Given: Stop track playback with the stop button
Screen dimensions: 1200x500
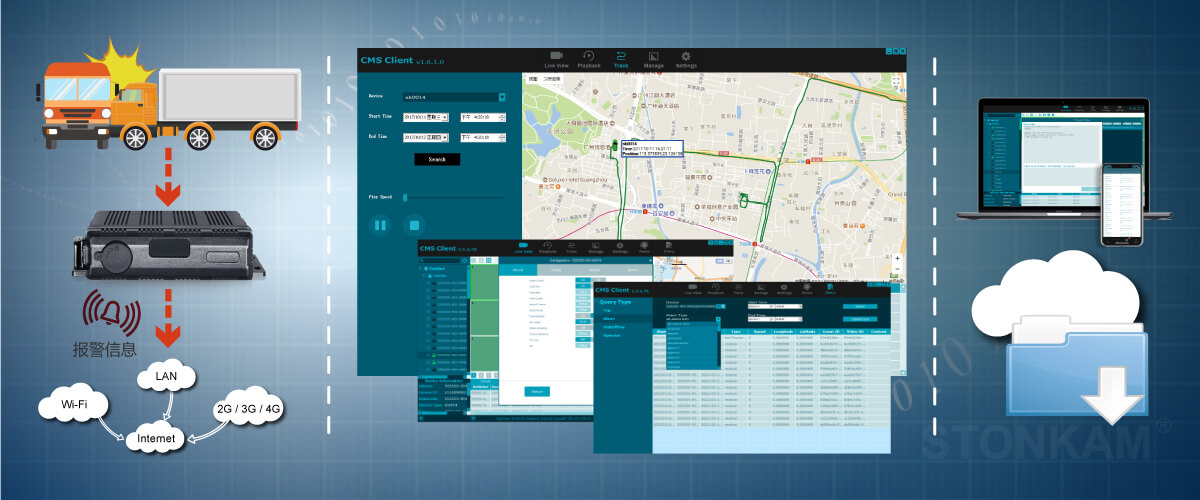Looking at the screenshot, I should pyautogui.click(x=412, y=225).
